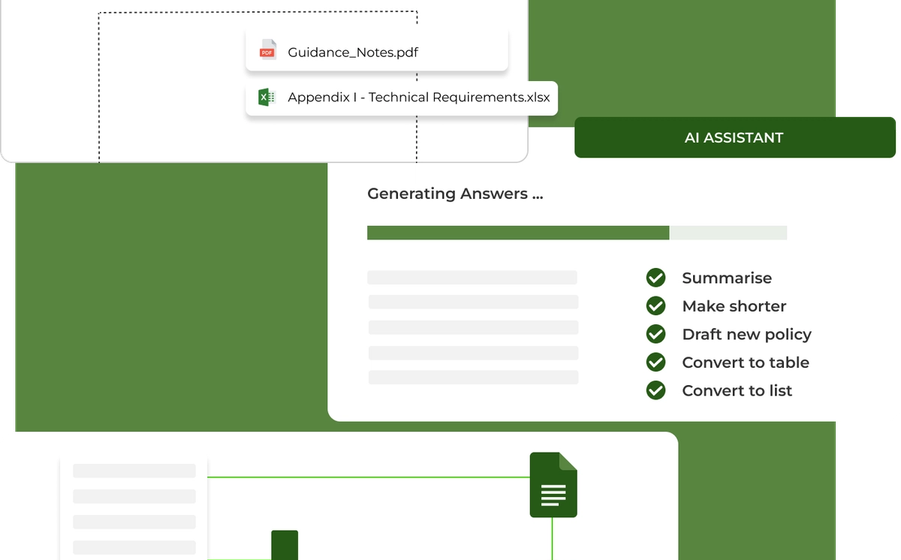Open Appendix I - Technical Requirements.xlsx file name
Screen dimensions: 901x560
pos(418,97)
